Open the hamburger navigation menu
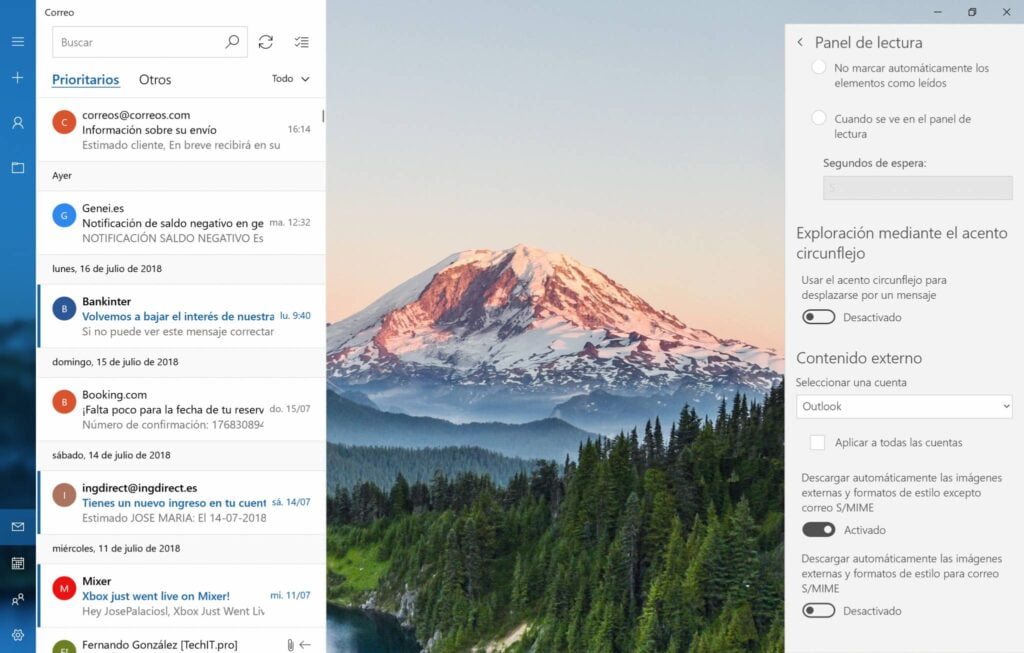This screenshot has width=1024, height=653. tap(18, 42)
